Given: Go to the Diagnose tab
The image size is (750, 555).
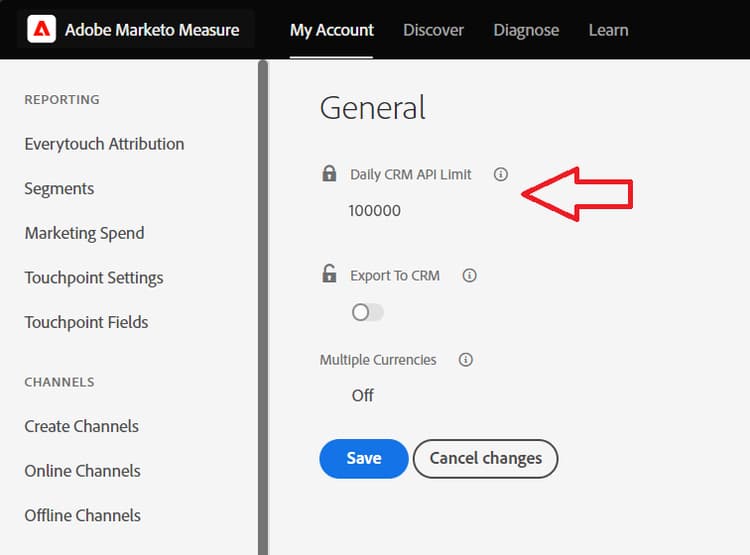Looking at the screenshot, I should (526, 30).
